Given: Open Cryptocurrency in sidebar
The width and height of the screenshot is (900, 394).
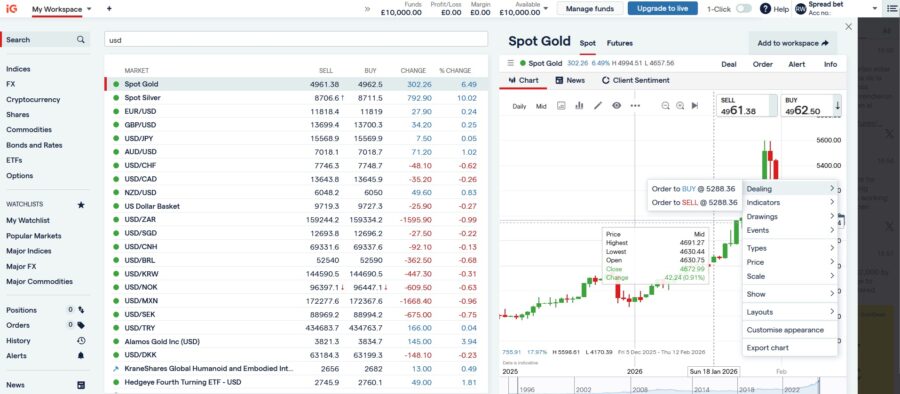Looking at the screenshot, I should coord(33,99).
